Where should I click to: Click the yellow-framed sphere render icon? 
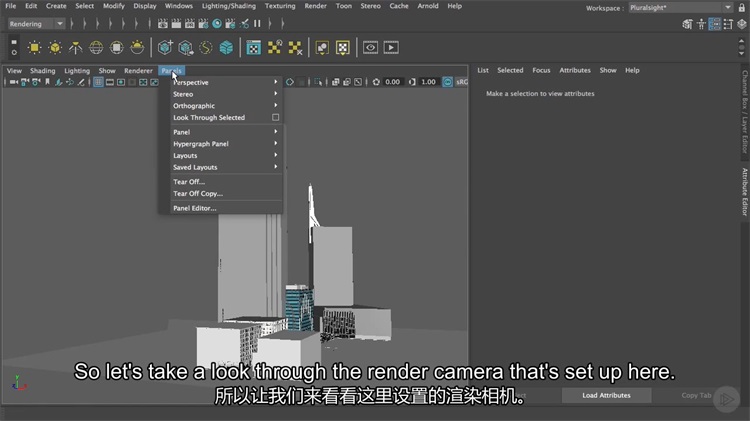(x=322, y=47)
